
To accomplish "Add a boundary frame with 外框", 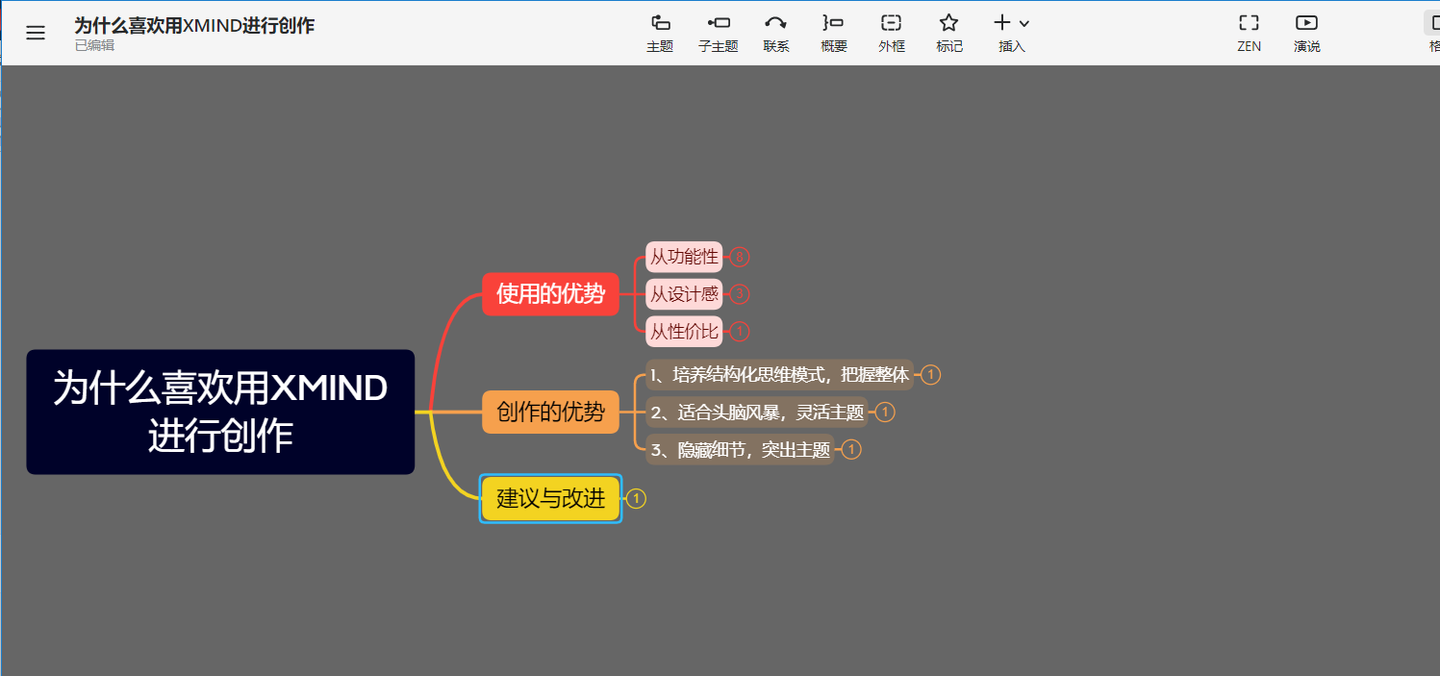I will pyautogui.click(x=891, y=32).
